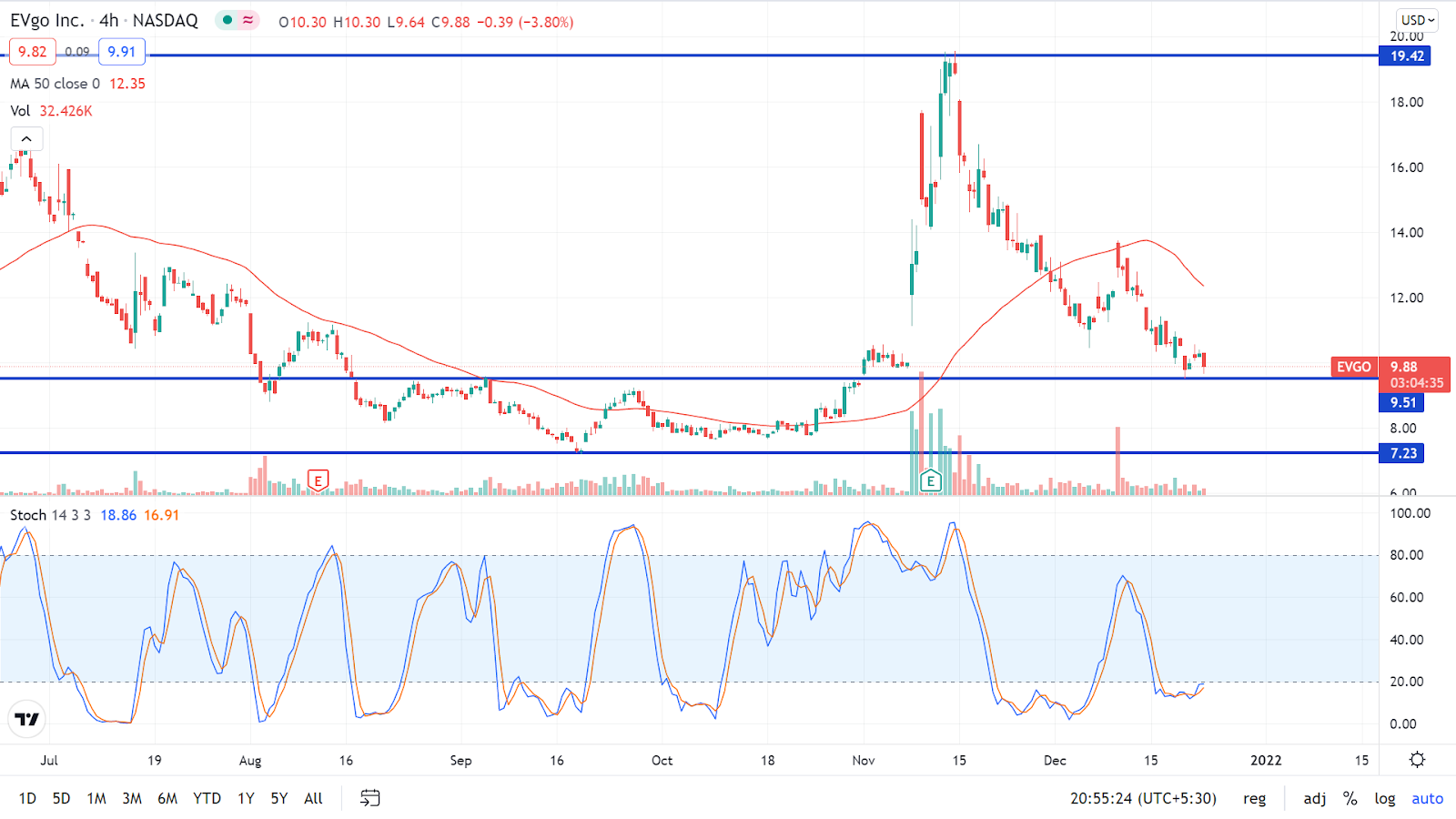Click the Stoch 14 3 3 indicator legend
Viewport: 1456px width, 819px height.
(50, 515)
